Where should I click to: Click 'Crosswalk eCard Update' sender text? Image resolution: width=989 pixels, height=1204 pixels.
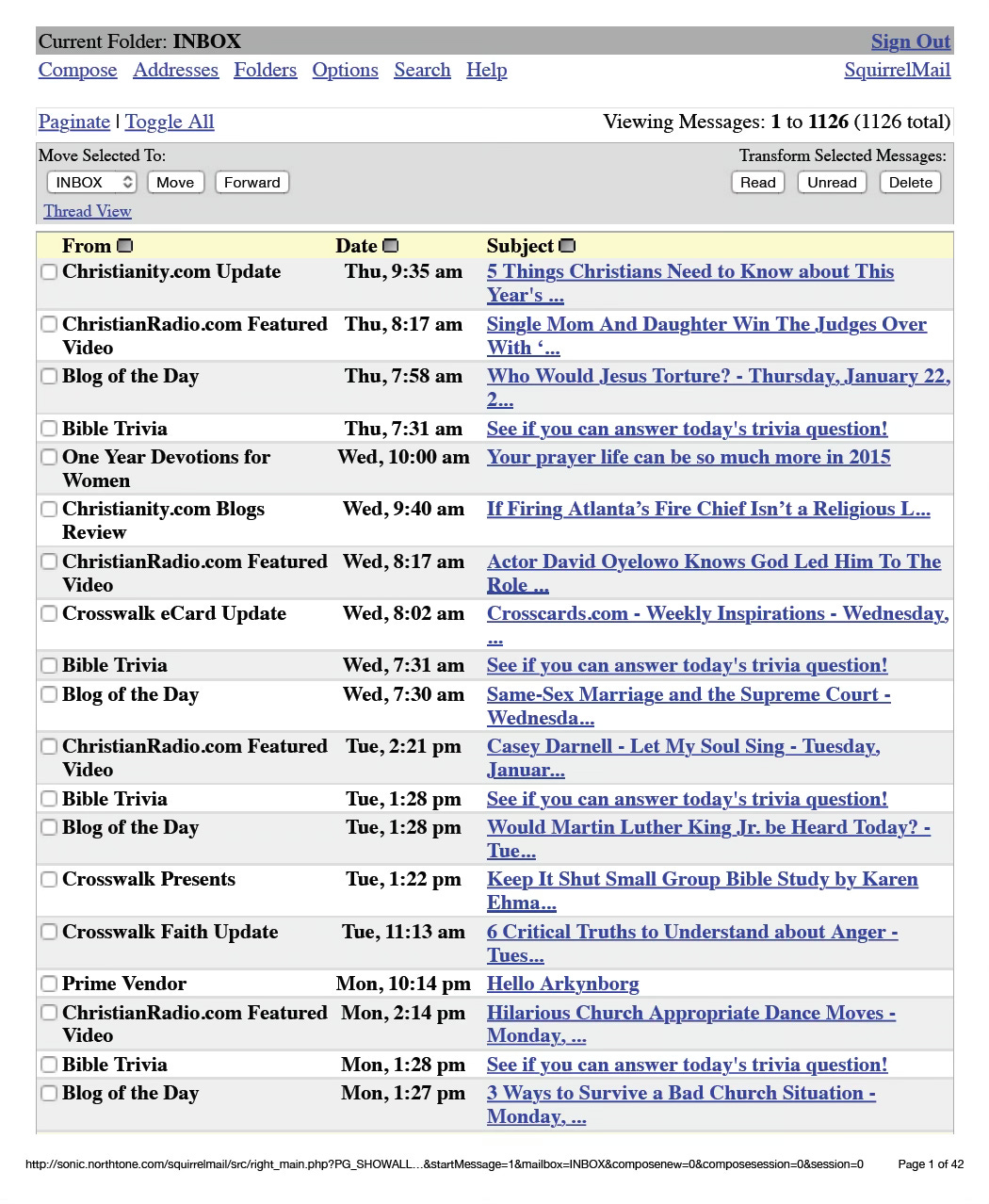174,613
